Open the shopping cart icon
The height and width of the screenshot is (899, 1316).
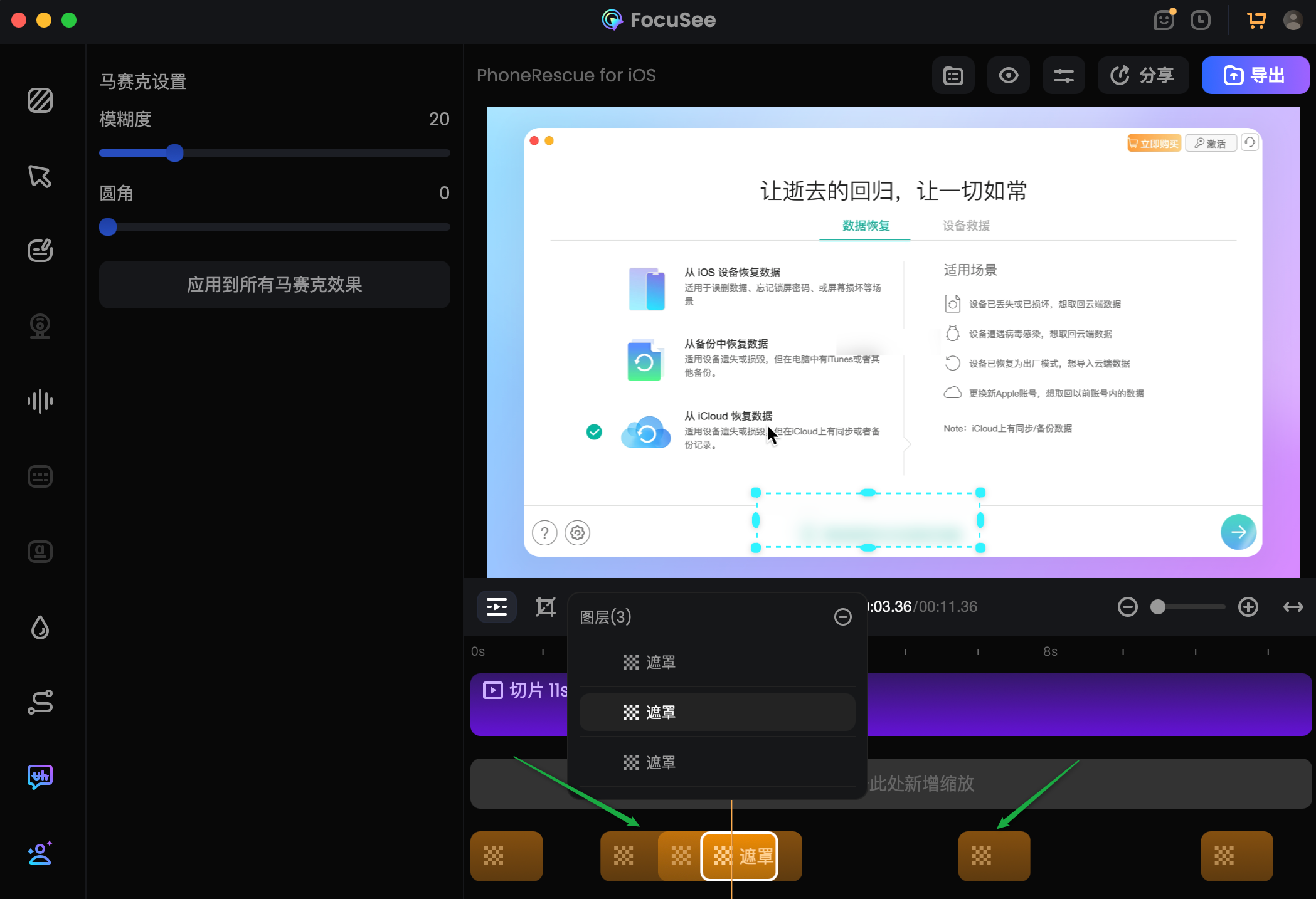pyautogui.click(x=1256, y=20)
